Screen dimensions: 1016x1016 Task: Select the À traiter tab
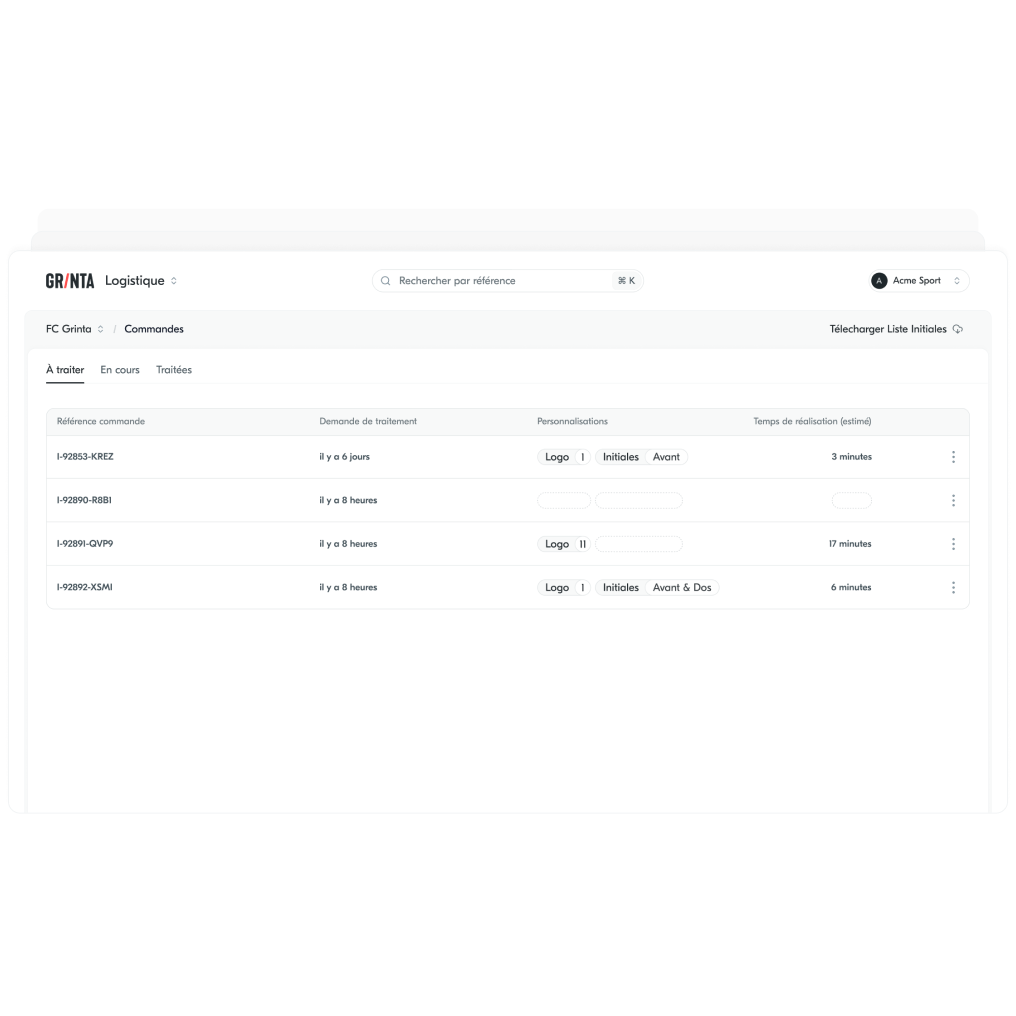(65, 370)
